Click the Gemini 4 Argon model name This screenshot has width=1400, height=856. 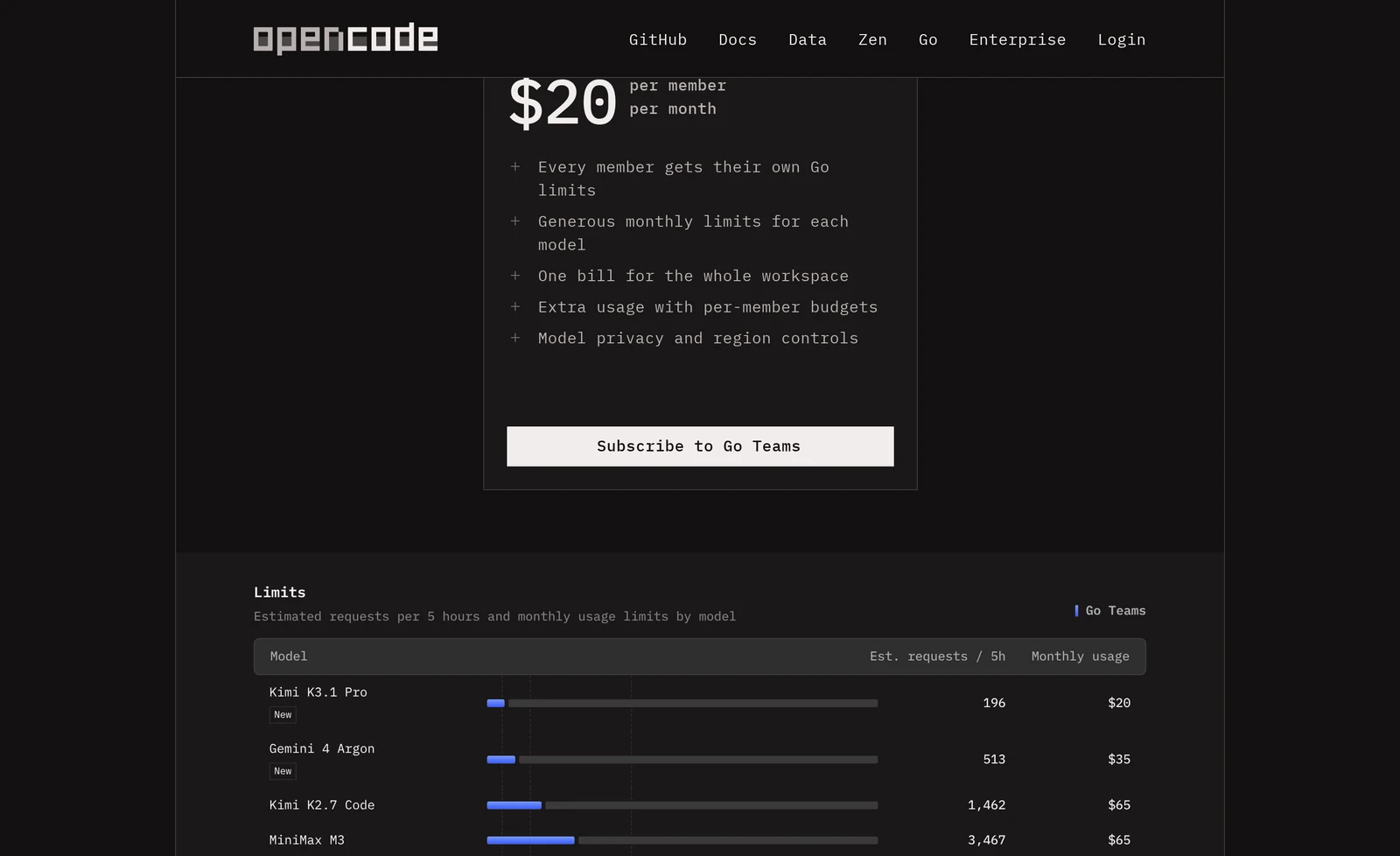pyautogui.click(x=322, y=749)
